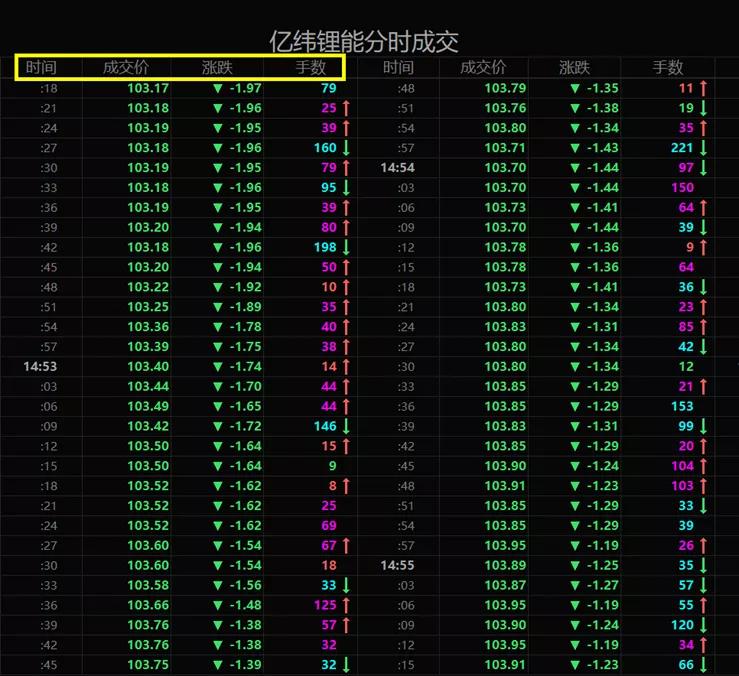Click the price 103.79
Screen dimensions: 739x676
pyautogui.click(x=505, y=88)
